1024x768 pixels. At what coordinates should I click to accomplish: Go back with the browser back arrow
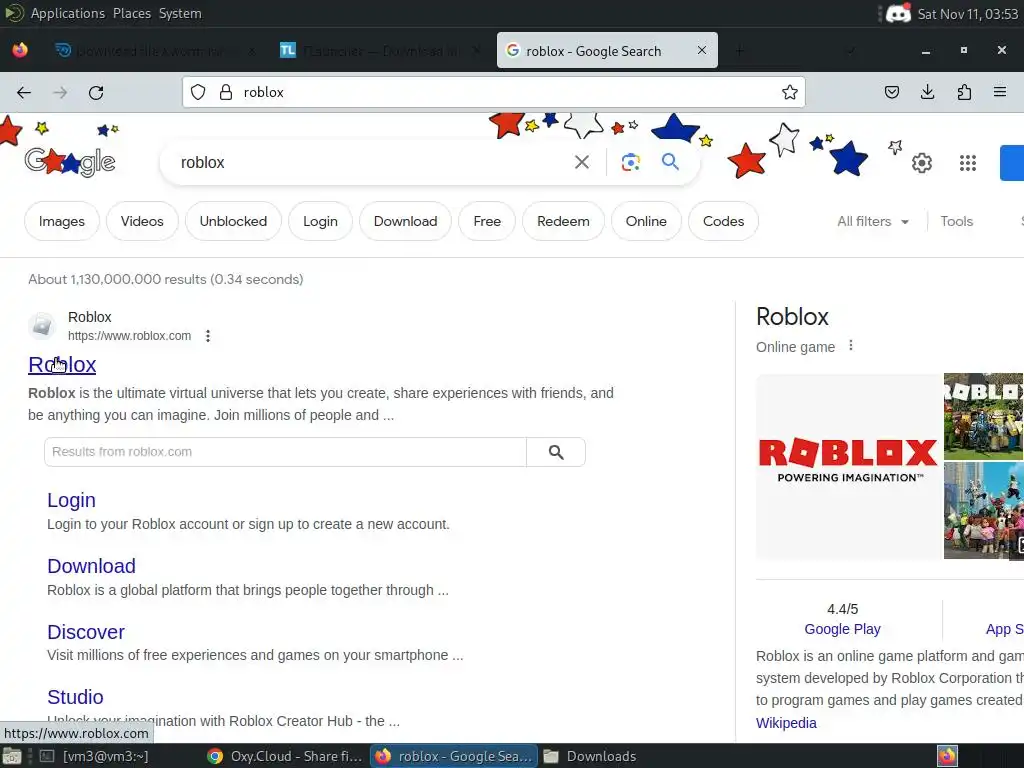[24, 93]
